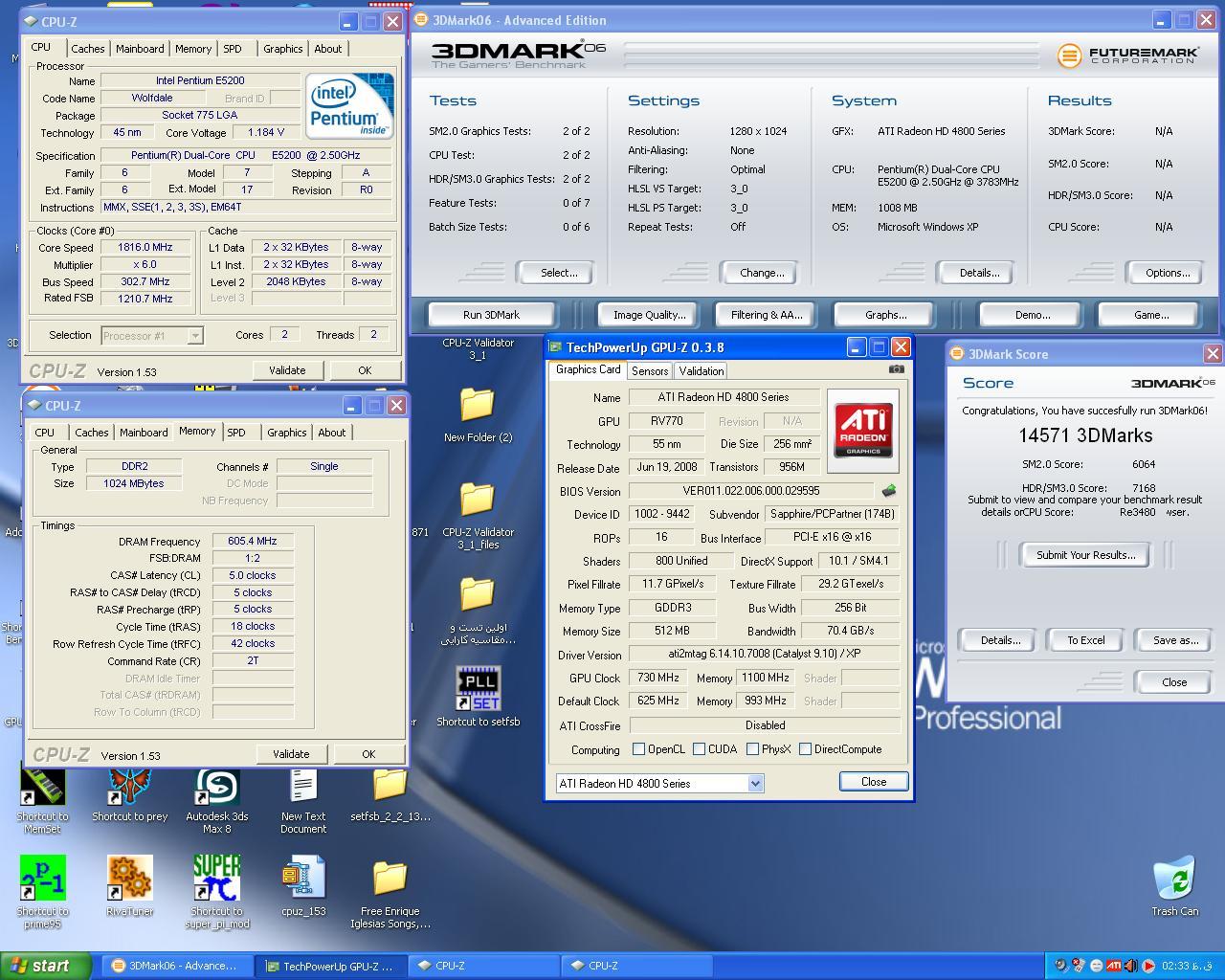Click the Graphs... button in 3DMark06
Viewport: 1225px width, 980px height.
point(885,315)
